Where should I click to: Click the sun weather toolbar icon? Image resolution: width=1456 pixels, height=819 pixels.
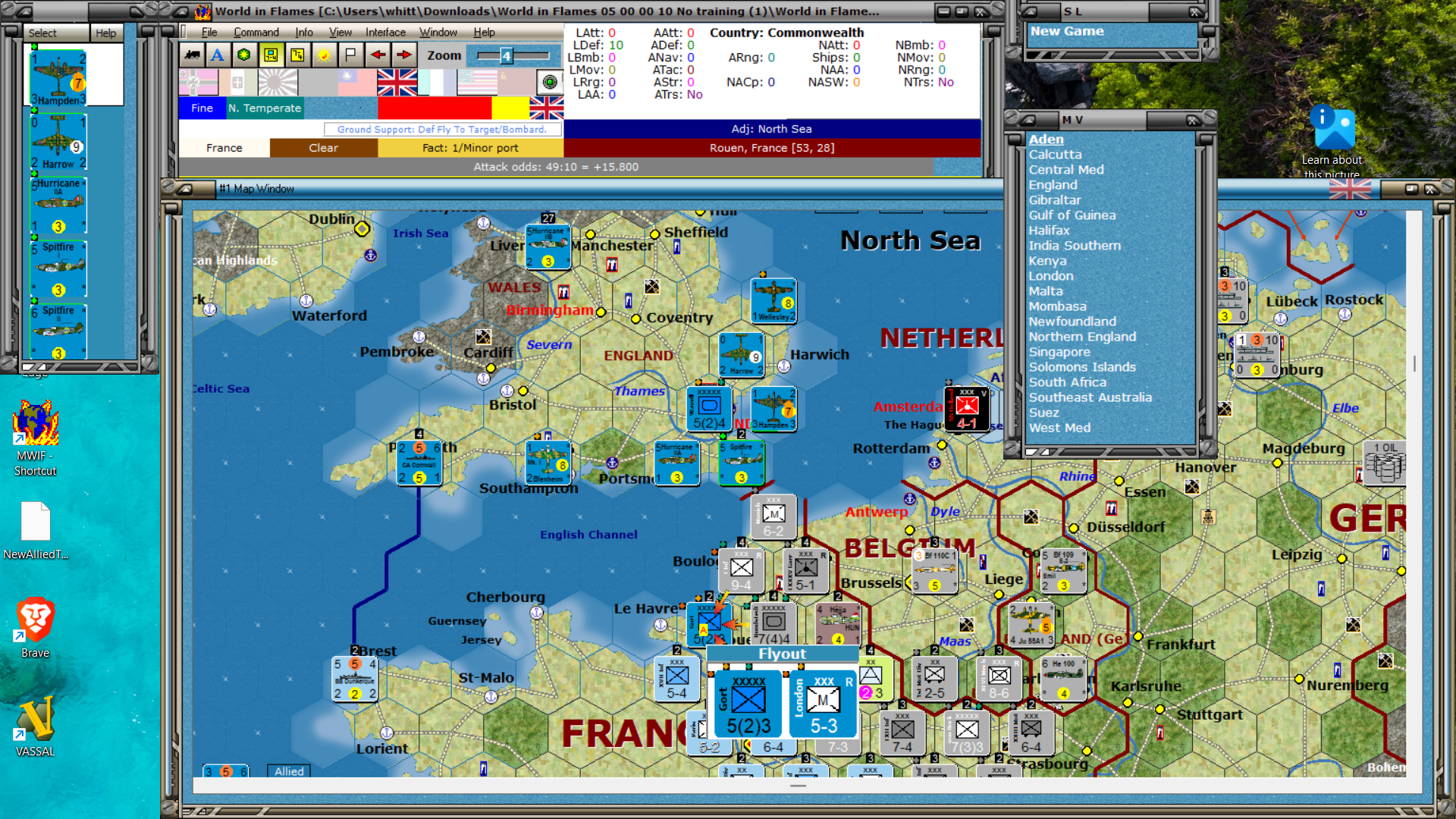click(x=323, y=55)
